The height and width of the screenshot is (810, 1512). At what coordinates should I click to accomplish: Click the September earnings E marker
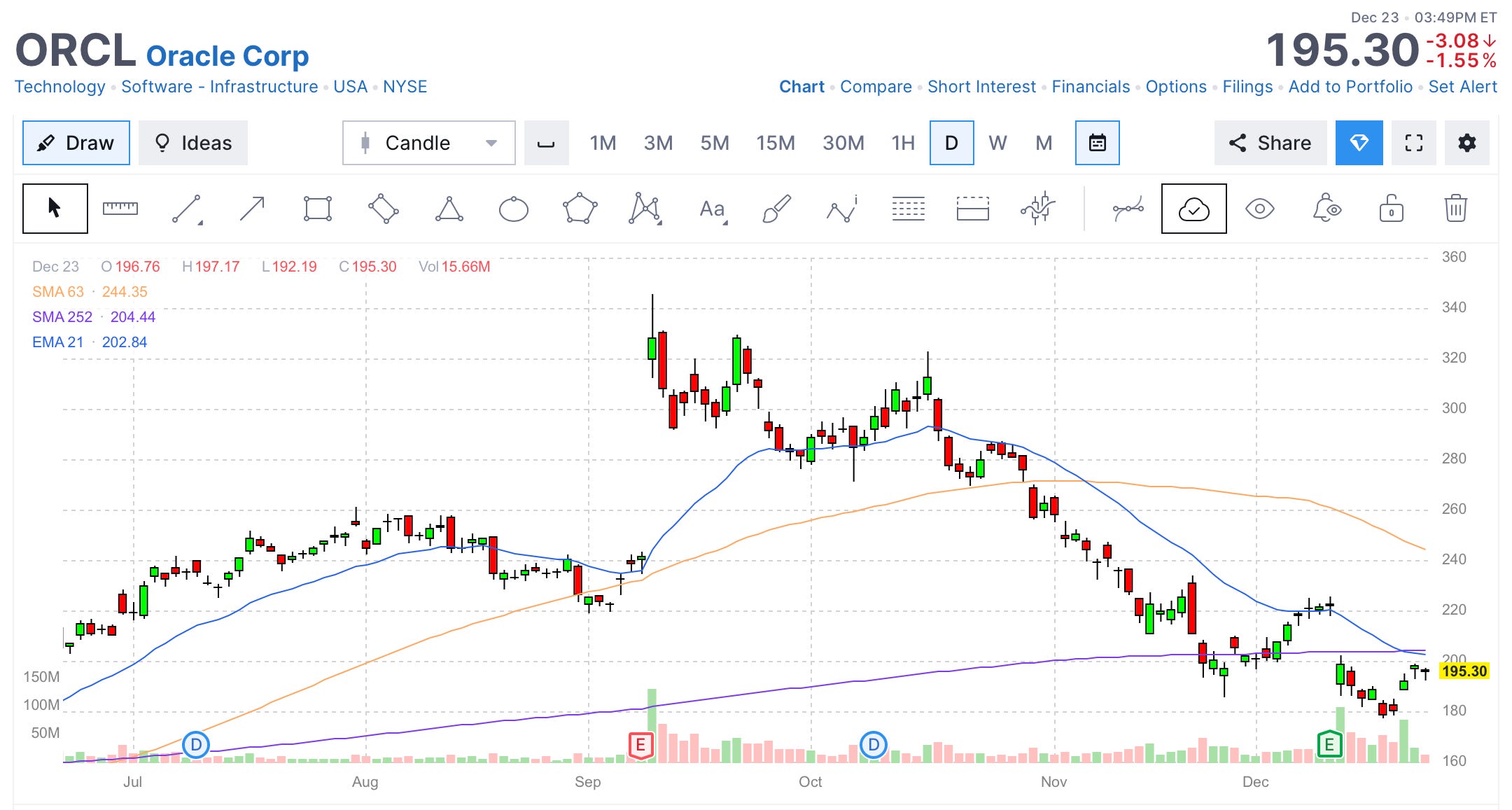[x=640, y=746]
